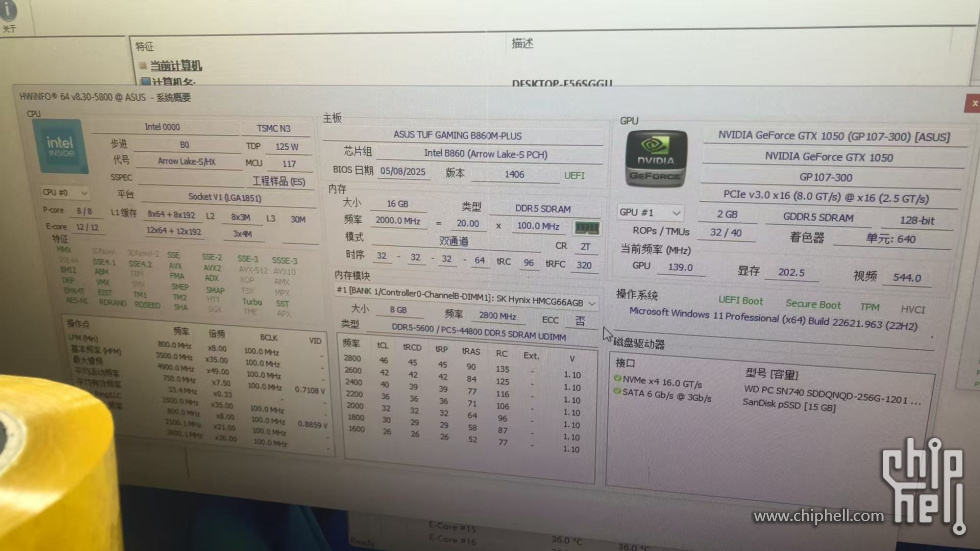Click the DDR5-5600 / PC5-44800 module type field
The image size is (980, 551).
pyautogui.click(x=479, y=332)
